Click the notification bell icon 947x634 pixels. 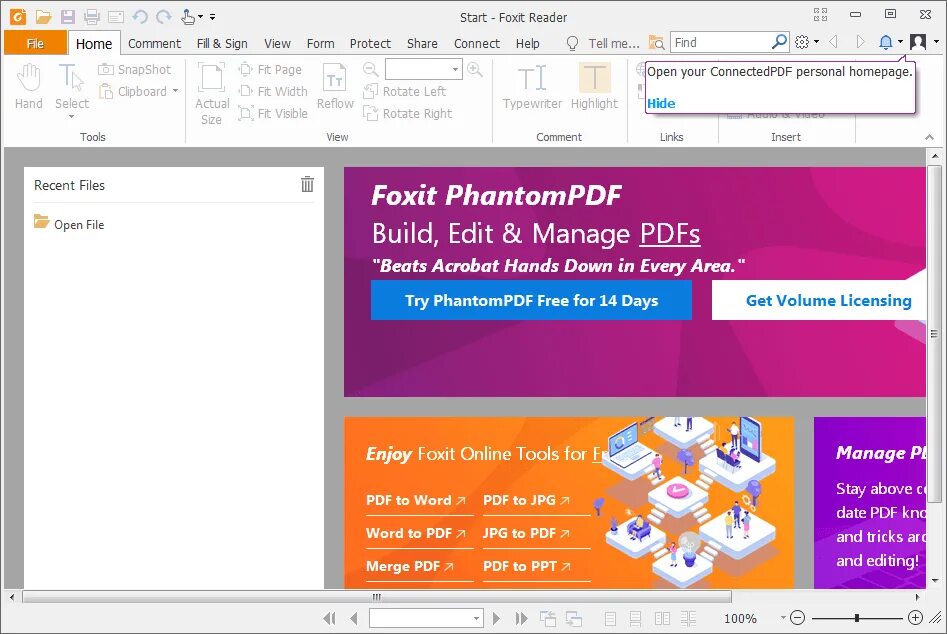885,42
